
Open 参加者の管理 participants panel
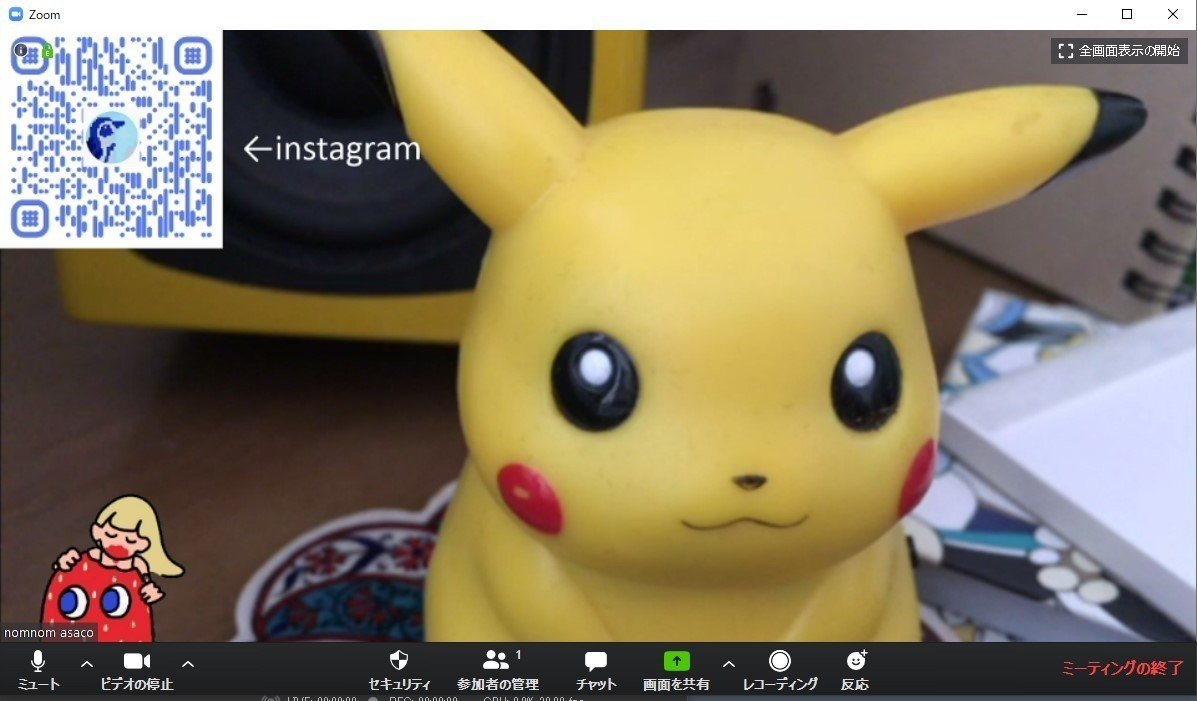[x=498, y=670]
